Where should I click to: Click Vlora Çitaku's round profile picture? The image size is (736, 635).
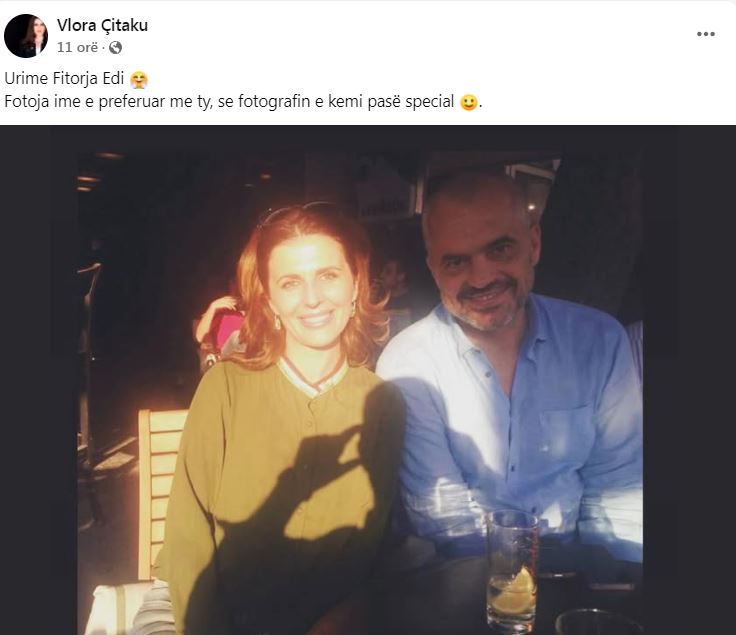[x=26, y=36]
